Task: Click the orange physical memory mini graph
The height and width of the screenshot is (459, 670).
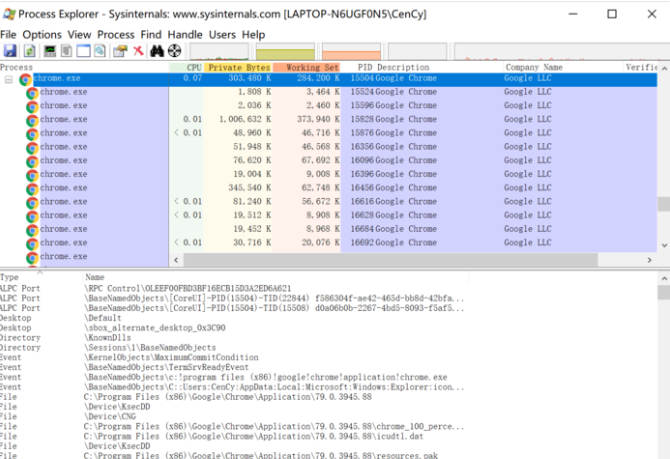Action: (x=351, y=51)
